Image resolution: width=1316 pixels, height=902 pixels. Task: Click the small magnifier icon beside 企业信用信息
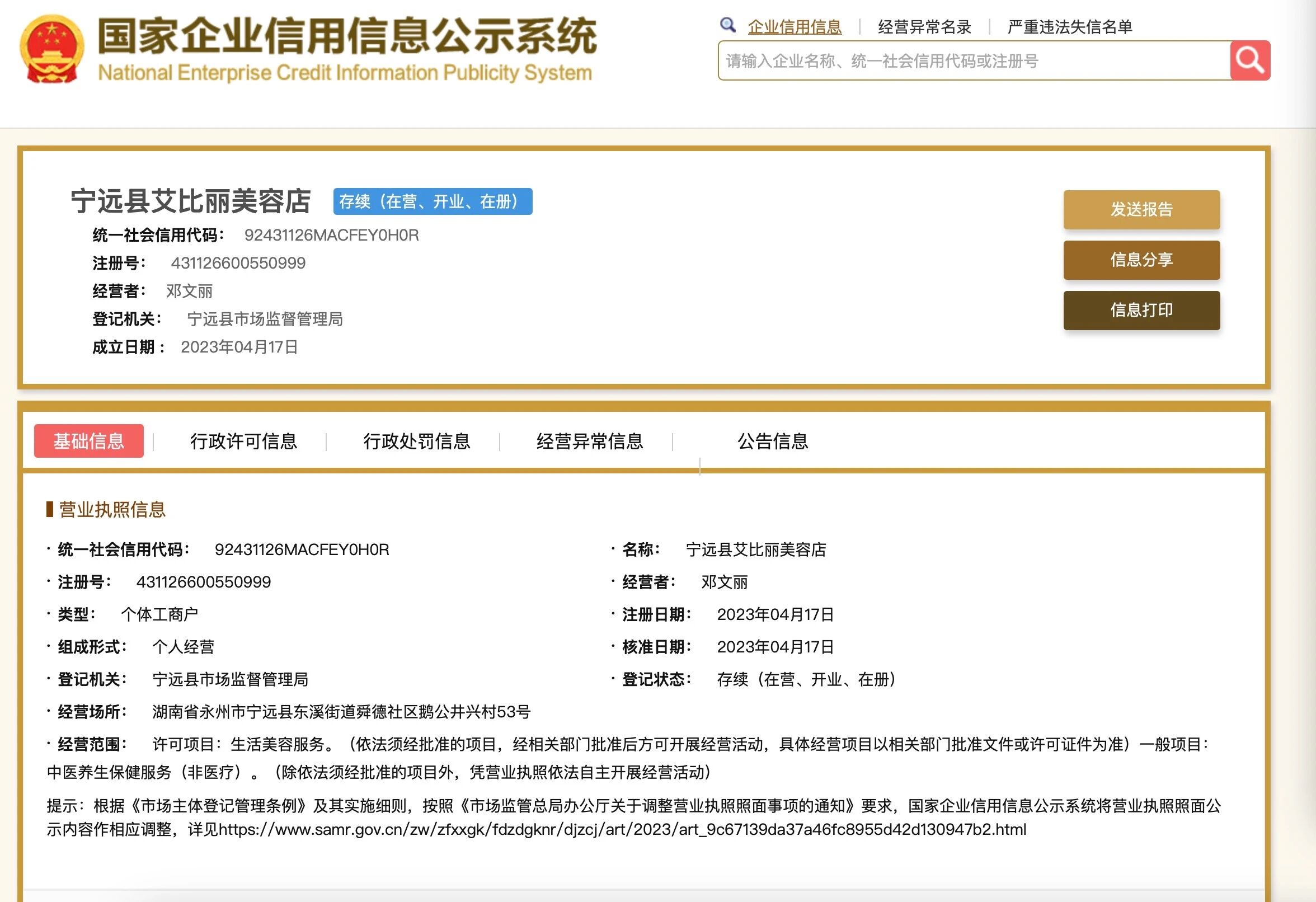coord(727,25)
